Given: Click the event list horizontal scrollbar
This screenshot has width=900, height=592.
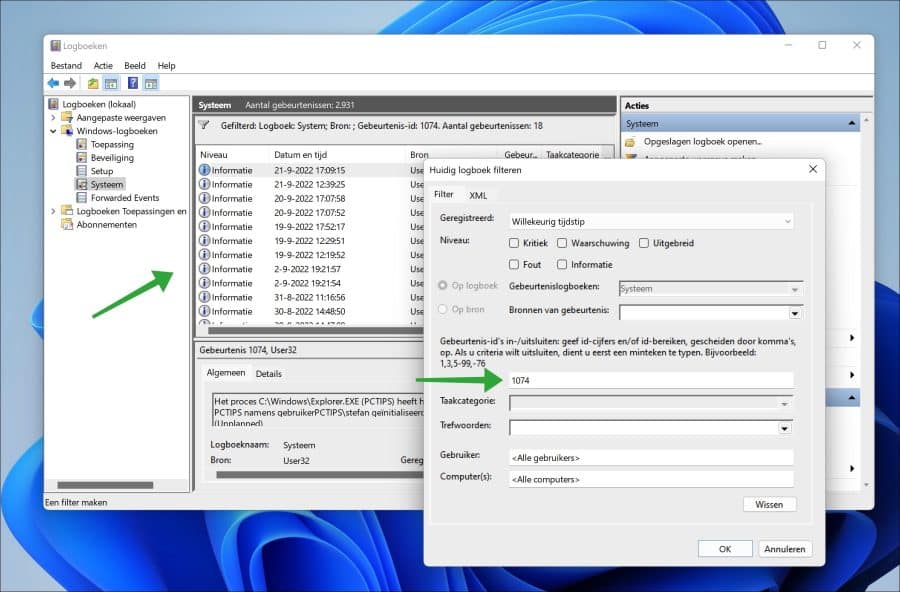Looking at the screenshot, I should tap(316, 331).
